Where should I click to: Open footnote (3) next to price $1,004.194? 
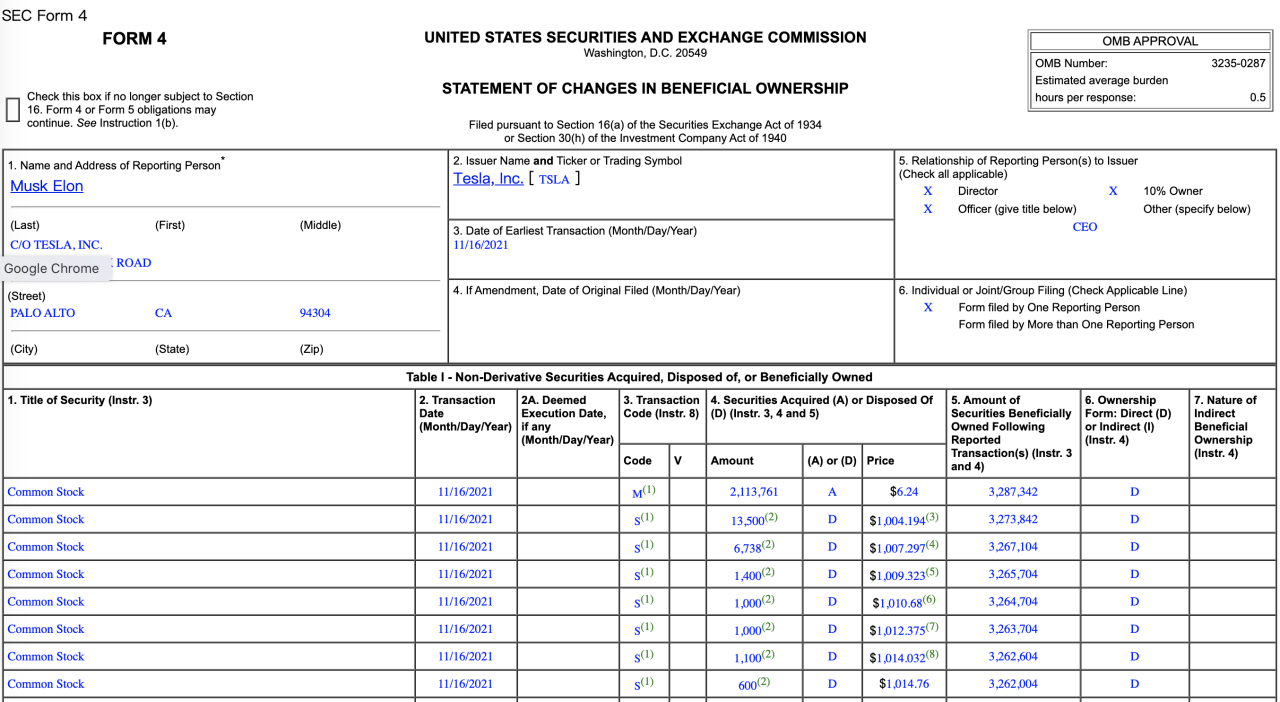point(931,517)
